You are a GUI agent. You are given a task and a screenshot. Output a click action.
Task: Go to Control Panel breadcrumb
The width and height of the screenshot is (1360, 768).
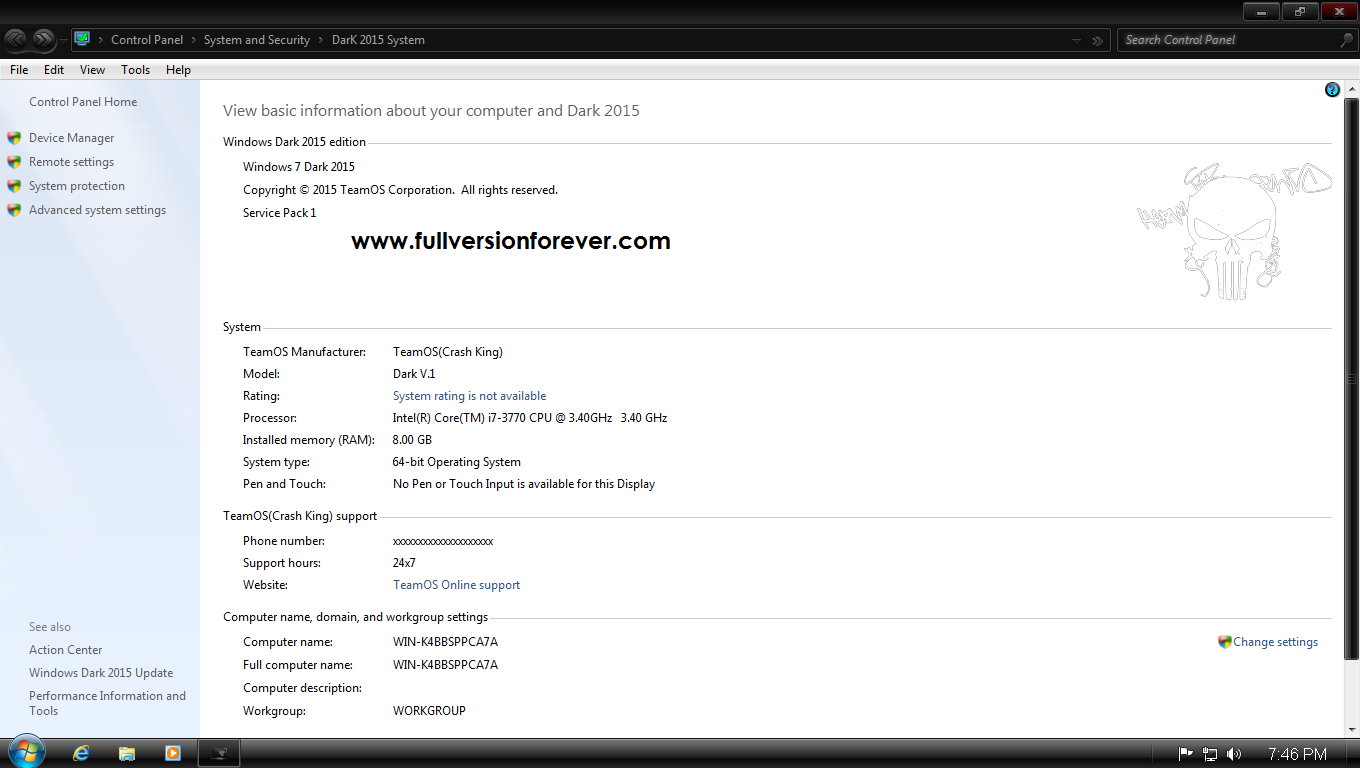(x=147, y=40)
